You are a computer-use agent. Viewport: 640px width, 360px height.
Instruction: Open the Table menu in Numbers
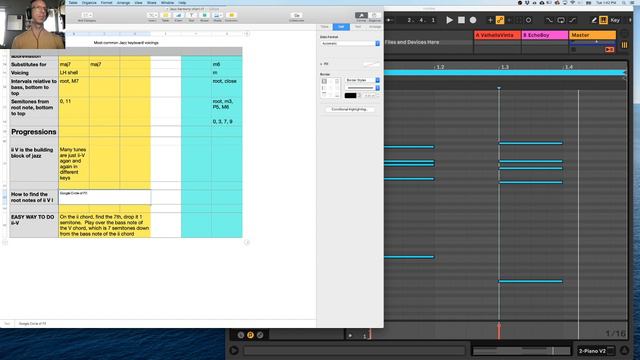pos(73,2)
